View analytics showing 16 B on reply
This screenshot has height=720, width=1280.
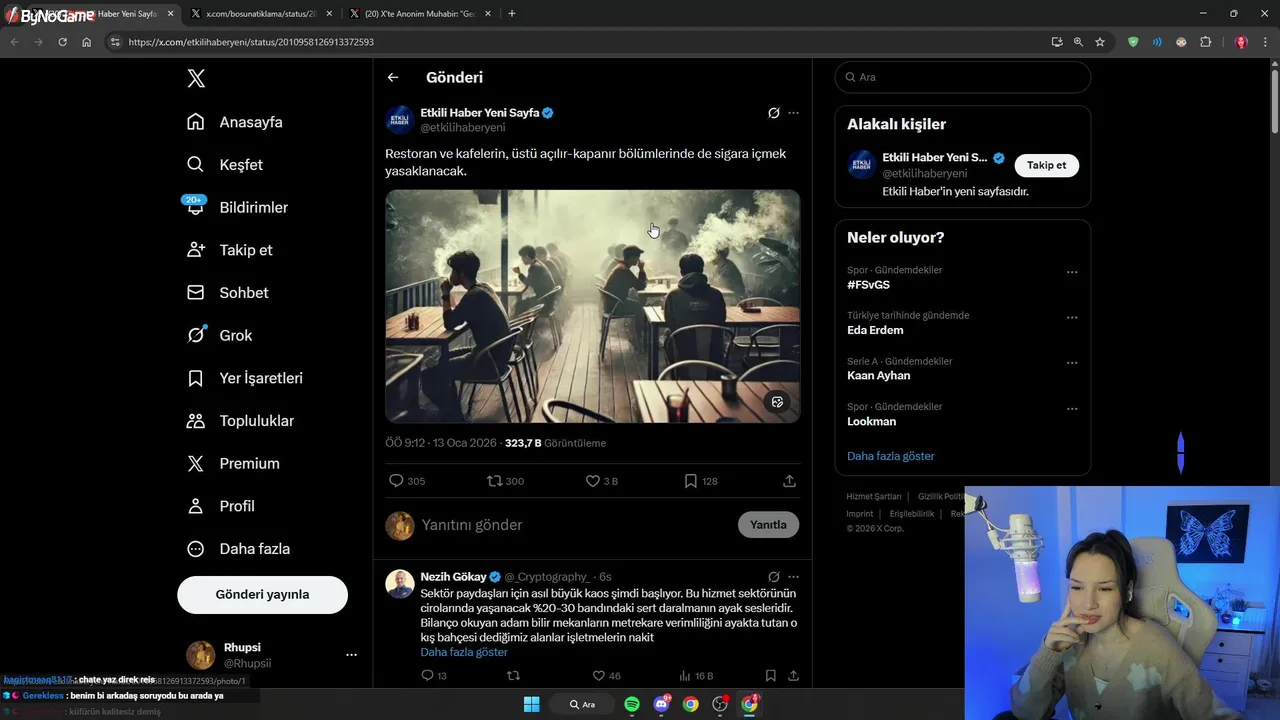(x=696, y=676)
